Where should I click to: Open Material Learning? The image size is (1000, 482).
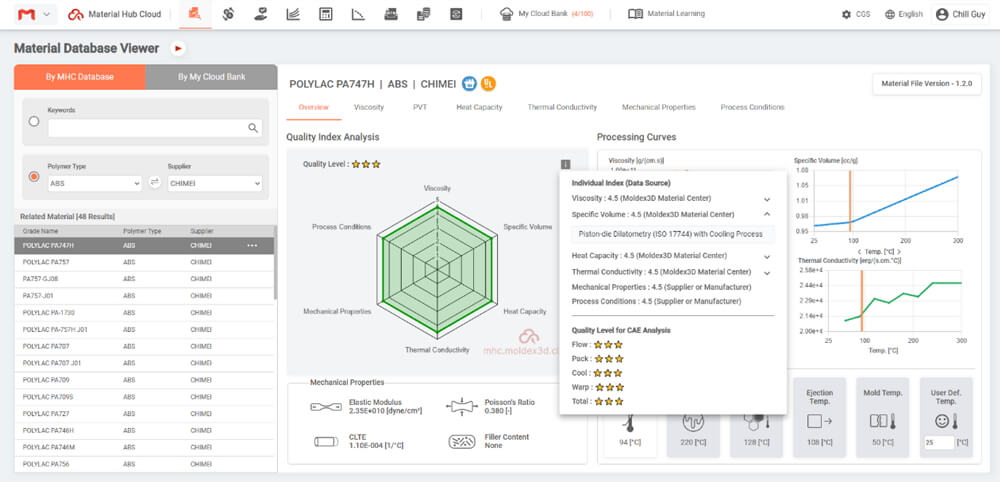(666, 14)
